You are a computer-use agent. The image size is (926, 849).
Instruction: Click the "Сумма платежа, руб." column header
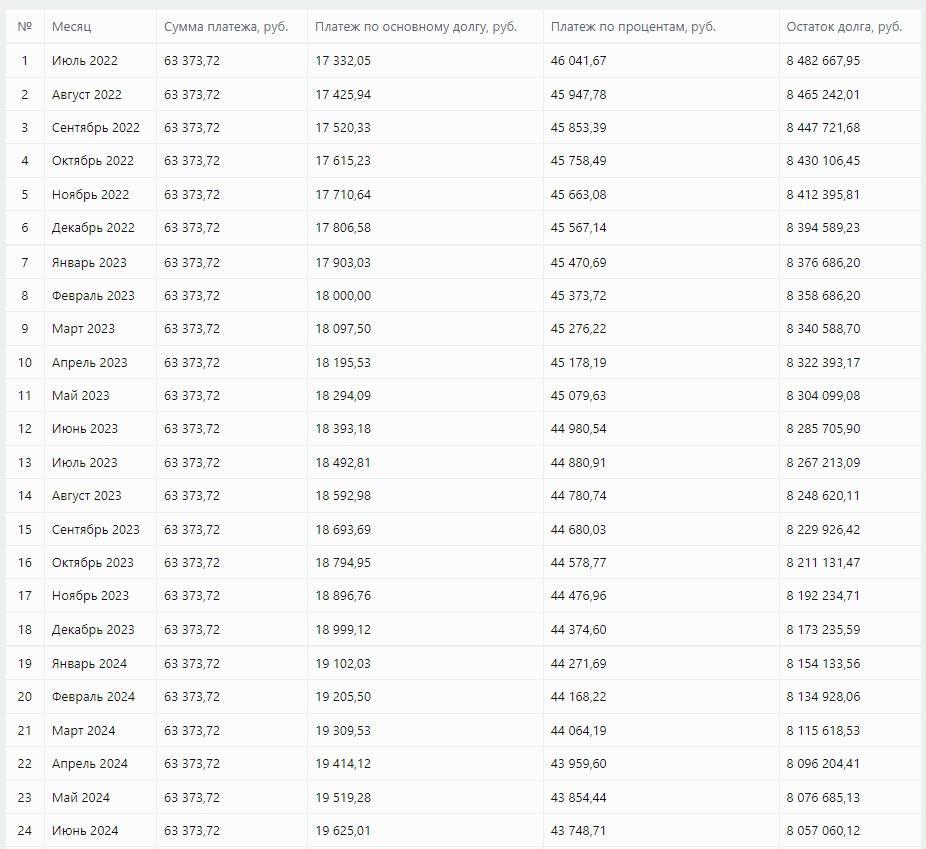[226, 27]
